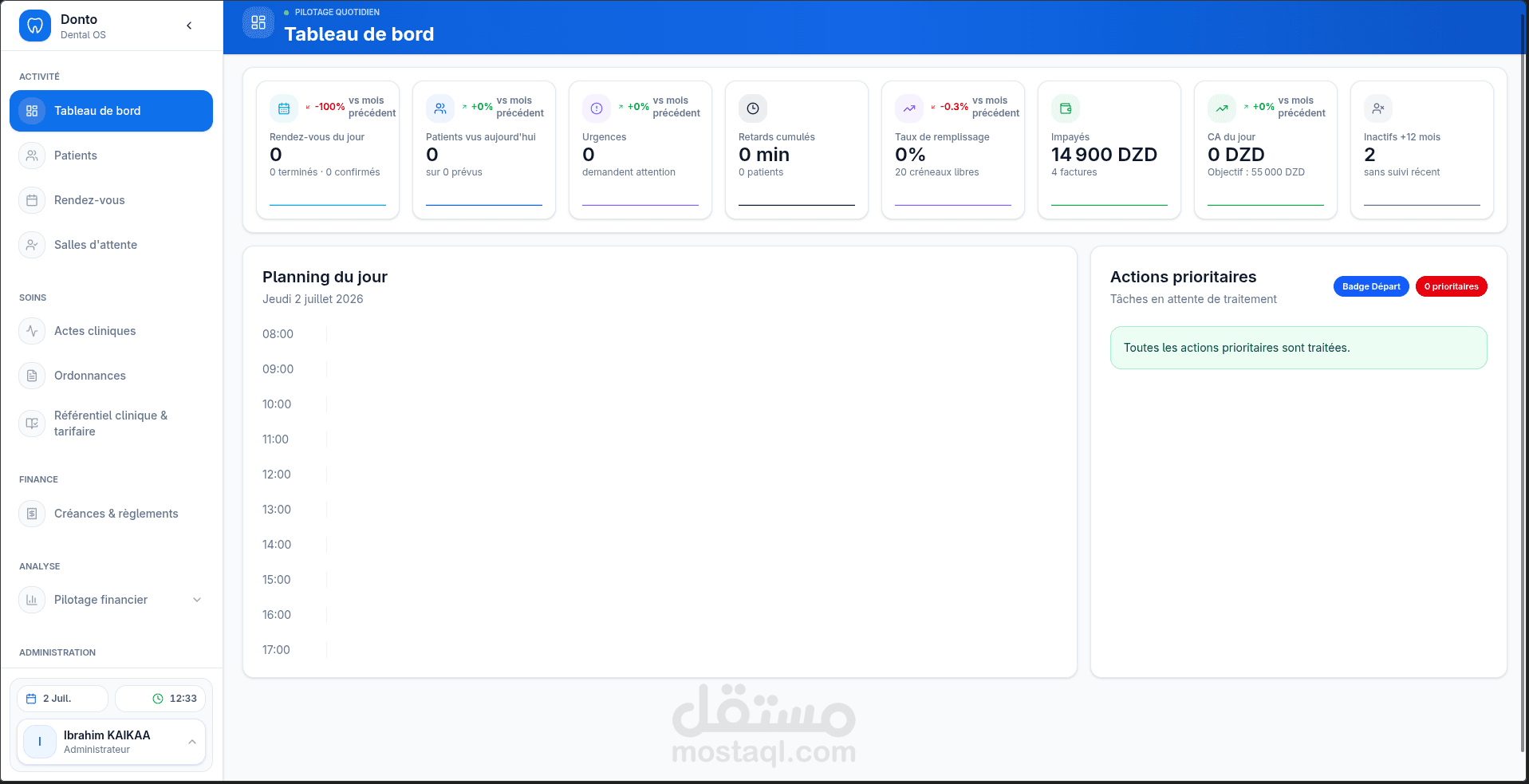This screenshot has height=784, width=1529.
Task: Click the Salles d'attente person icon
Action: pyautogui.click(x=32, y=245)
